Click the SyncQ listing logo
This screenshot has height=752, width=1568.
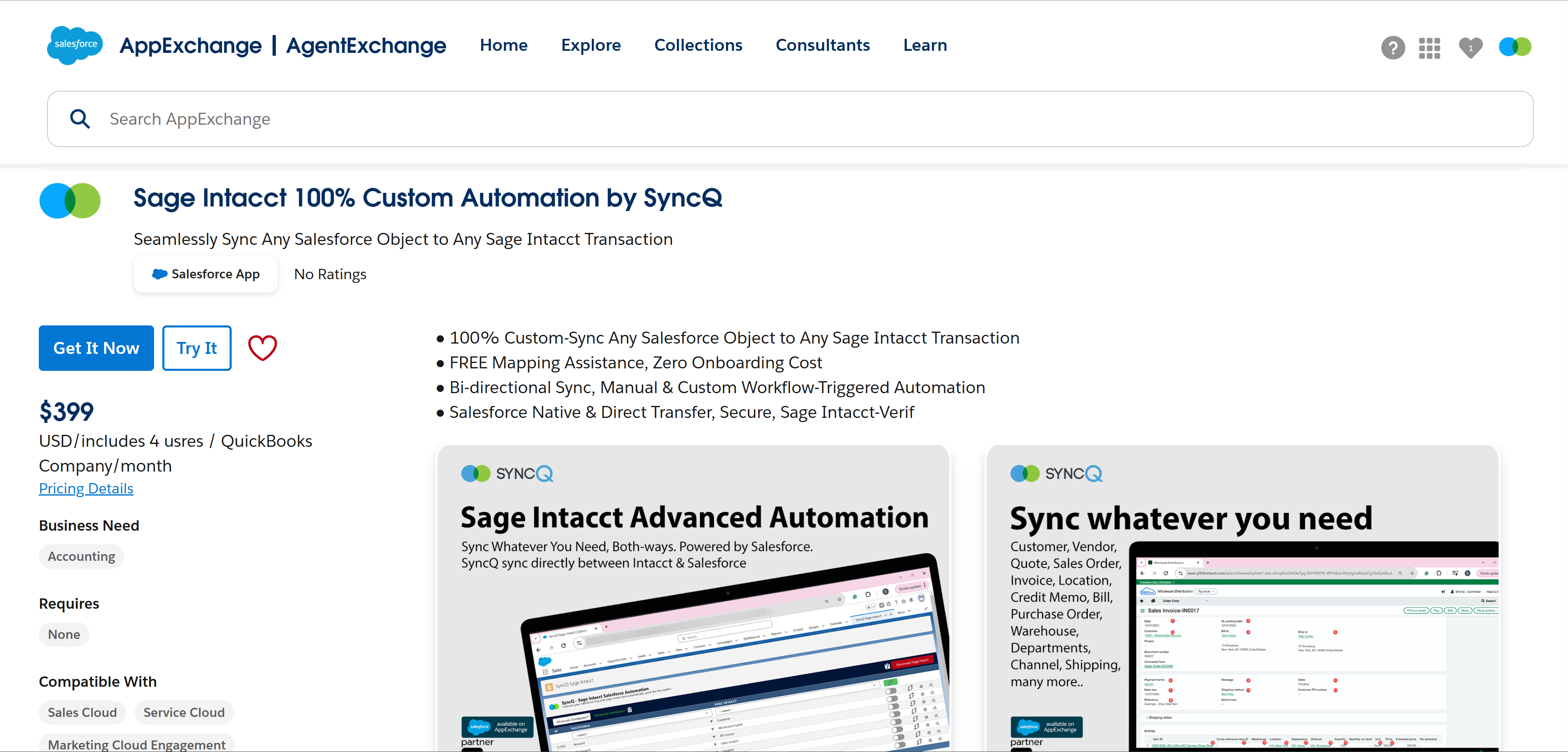70,200
